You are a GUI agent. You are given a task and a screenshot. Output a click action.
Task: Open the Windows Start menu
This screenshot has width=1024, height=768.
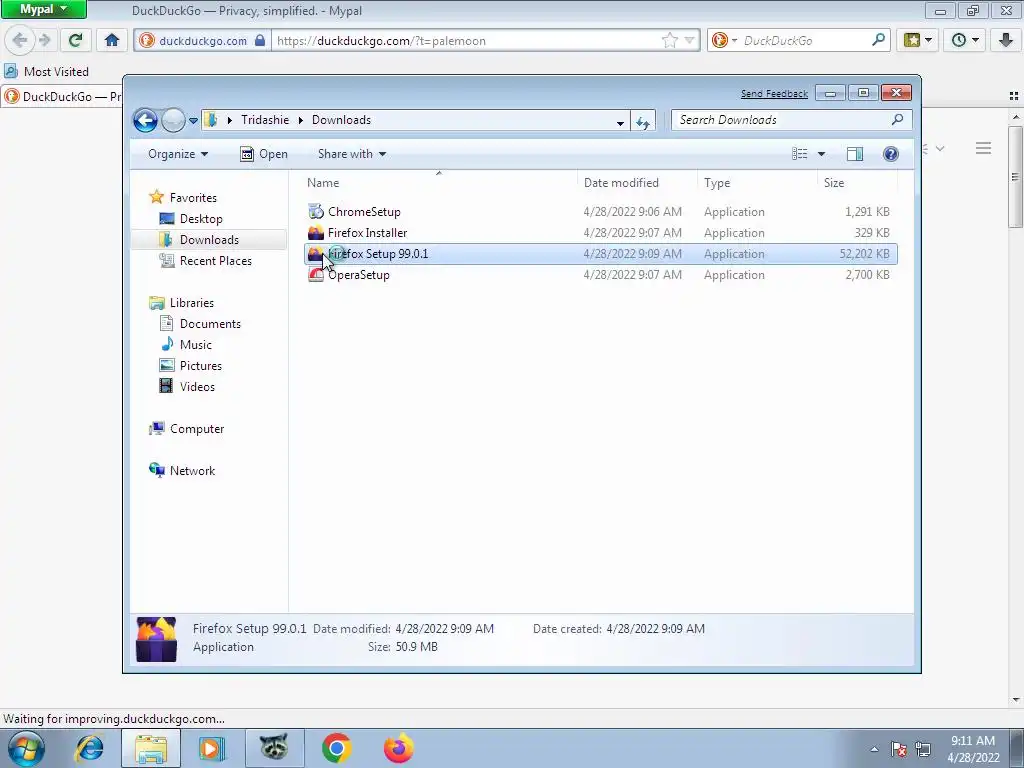[27, 748]
